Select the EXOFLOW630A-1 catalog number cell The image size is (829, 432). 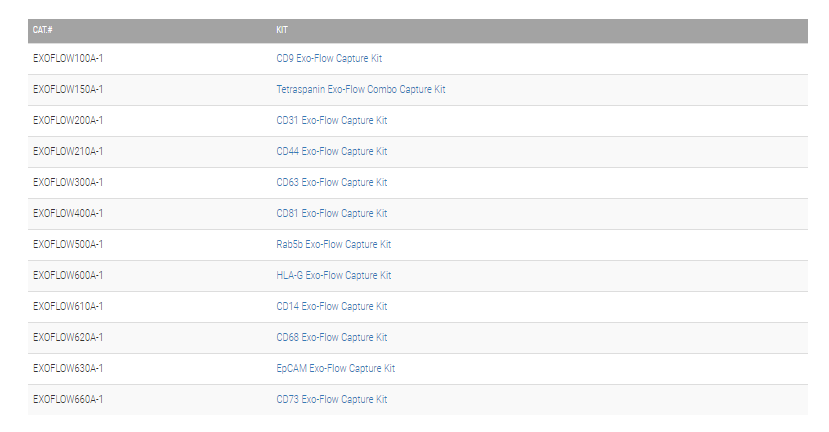pyautogui.click(x=68, y=369)
